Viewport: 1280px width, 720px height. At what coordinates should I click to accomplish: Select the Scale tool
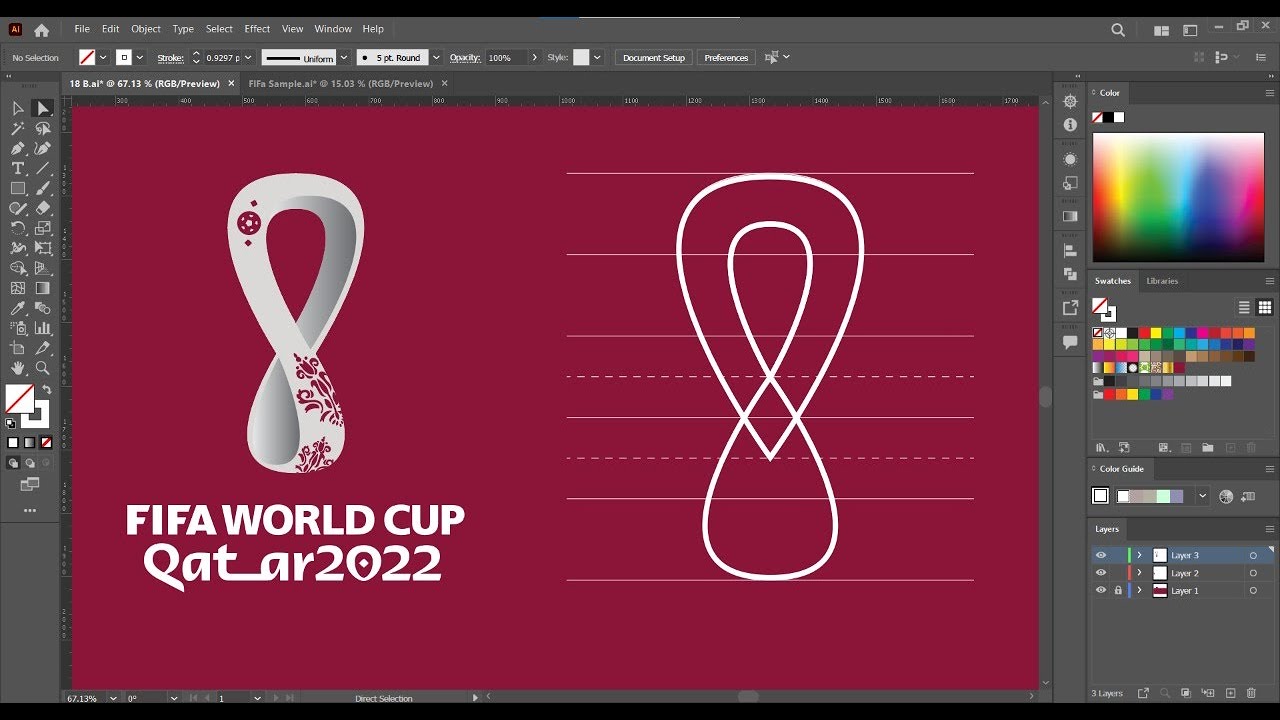[x=42, y=228]
